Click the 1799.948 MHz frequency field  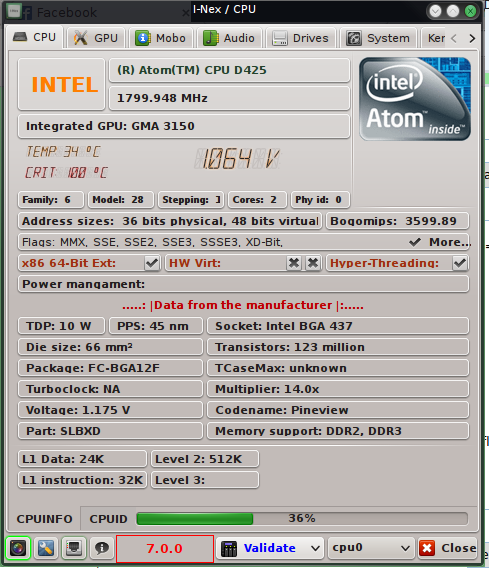click(x=229, y=98)
